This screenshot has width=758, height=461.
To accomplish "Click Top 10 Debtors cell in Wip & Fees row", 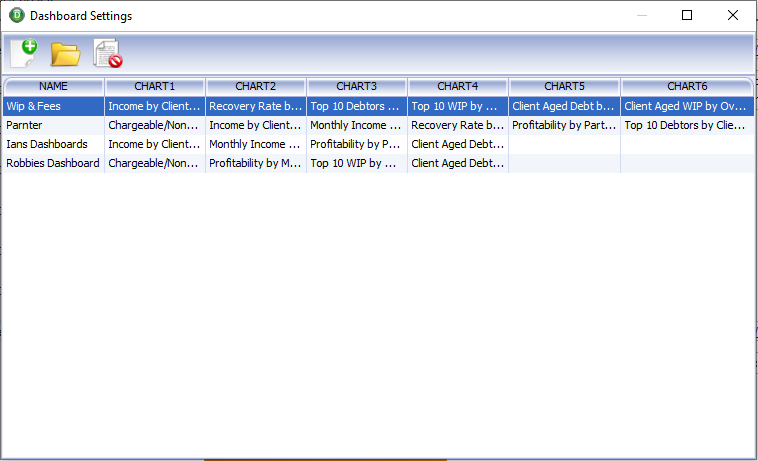I will pos(357,106).
